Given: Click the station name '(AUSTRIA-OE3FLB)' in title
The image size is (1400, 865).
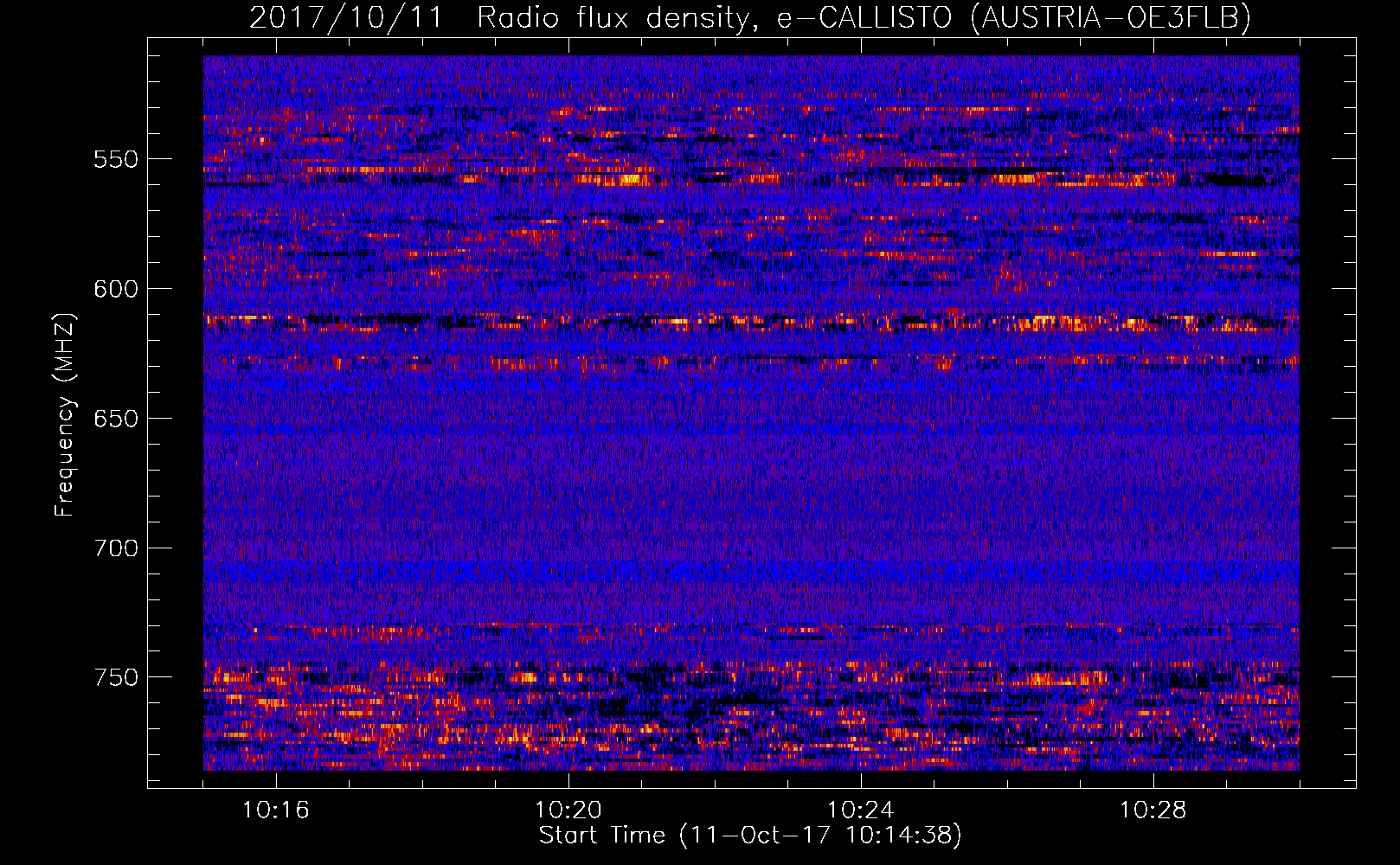Looking at the screenshot, I should (x=1111, y=17).
